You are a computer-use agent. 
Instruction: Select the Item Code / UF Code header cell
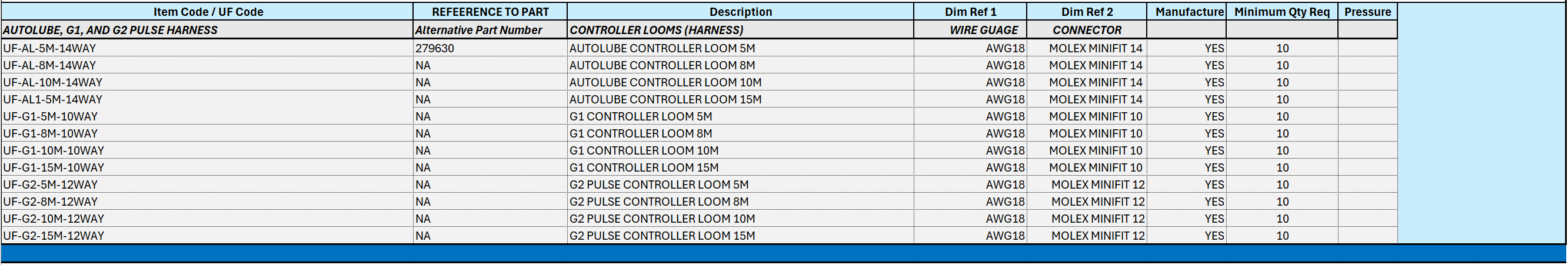[x=208, y=12]
